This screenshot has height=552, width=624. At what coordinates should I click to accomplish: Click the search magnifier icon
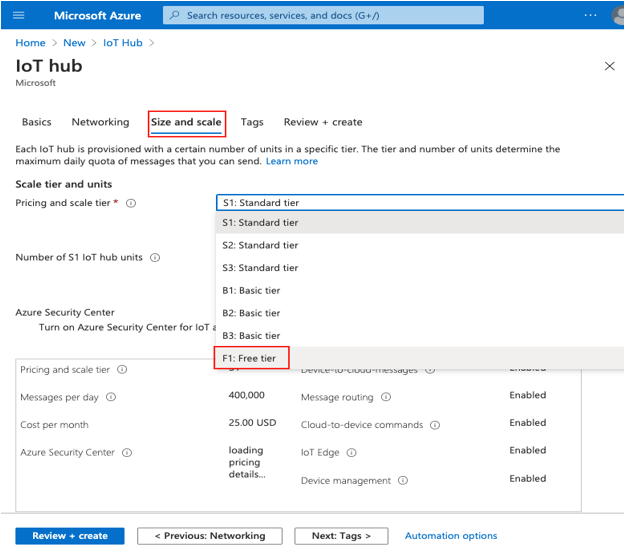tap(174, 15)
